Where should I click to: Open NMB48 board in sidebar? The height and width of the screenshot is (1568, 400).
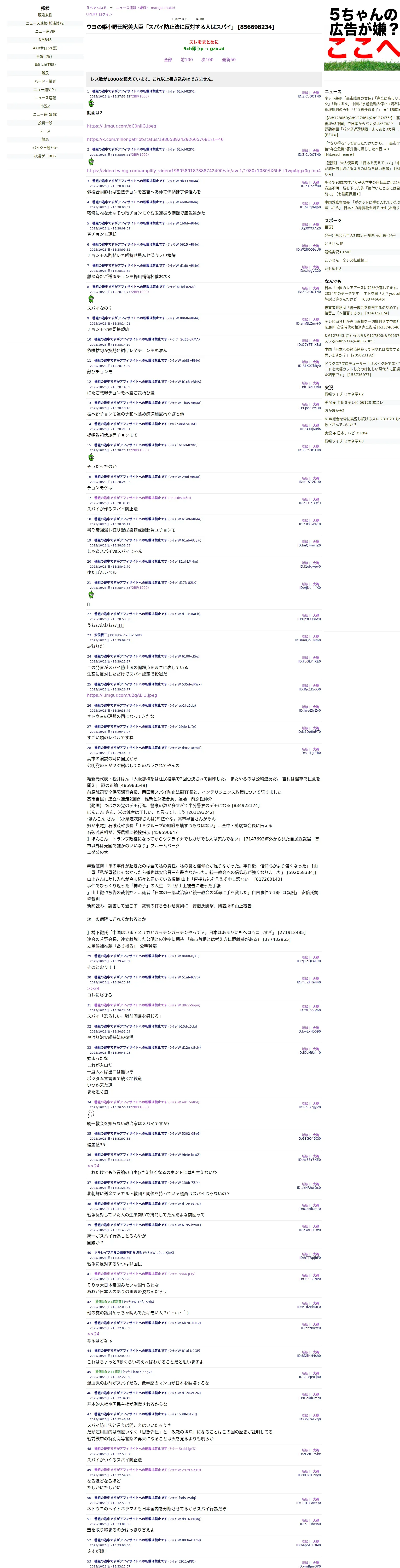tap(45, 39)
